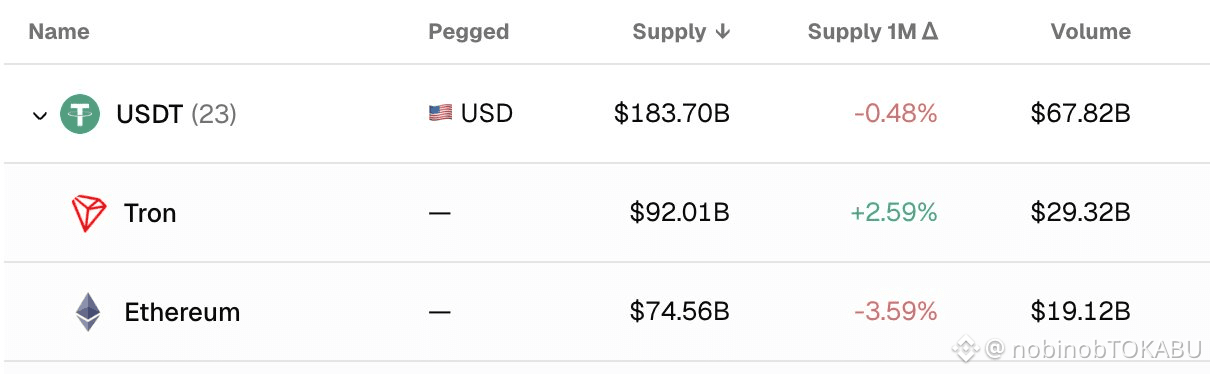Click the Ethereum diamond logo icon
1210x374 pixels.
[89, 312]
